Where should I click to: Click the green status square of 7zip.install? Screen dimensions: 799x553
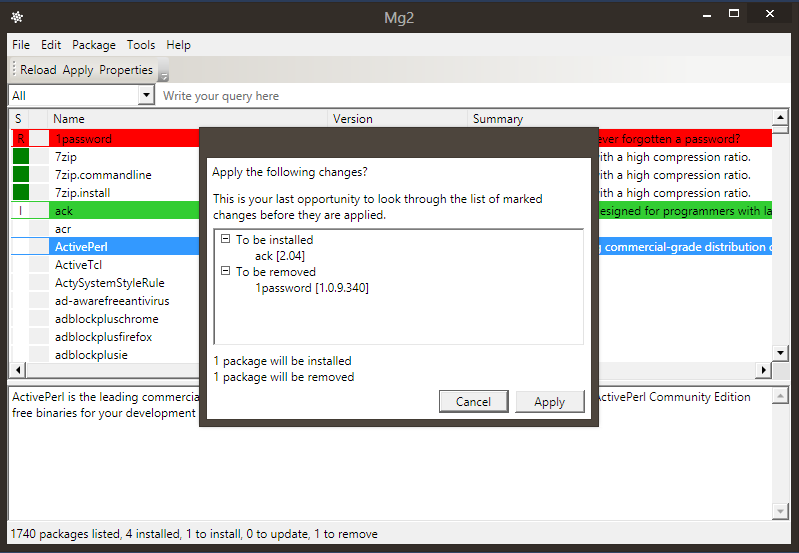21,192
